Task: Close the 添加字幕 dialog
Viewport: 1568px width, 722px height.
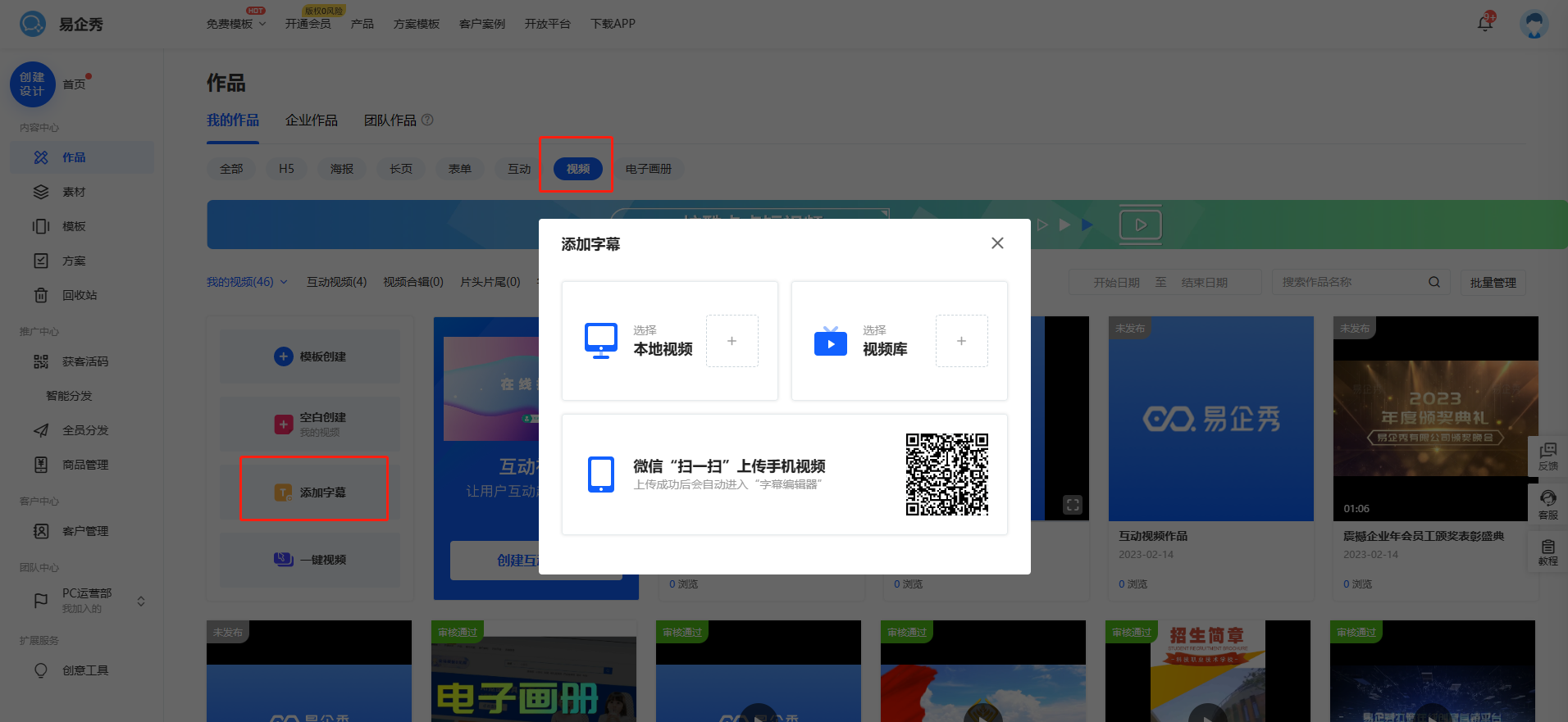Action: tap(997, 243)
